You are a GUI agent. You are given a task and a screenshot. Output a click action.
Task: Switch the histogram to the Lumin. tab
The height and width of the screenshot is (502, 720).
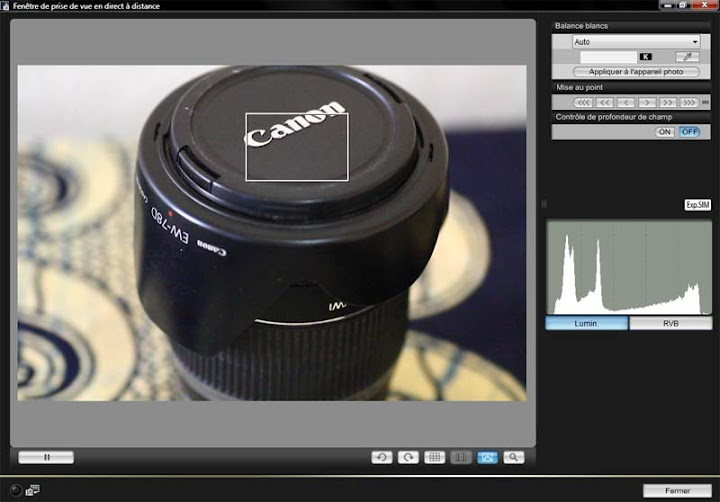586,323
